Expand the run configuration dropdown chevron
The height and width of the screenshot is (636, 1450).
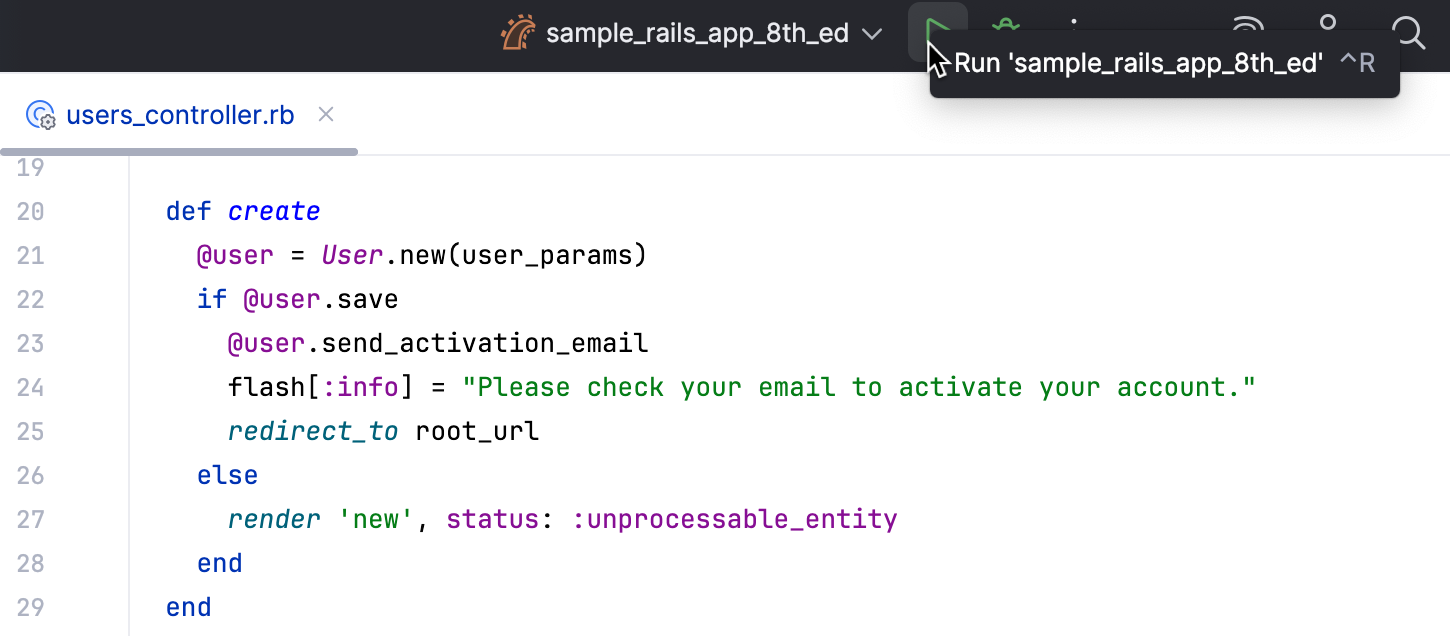872,34
